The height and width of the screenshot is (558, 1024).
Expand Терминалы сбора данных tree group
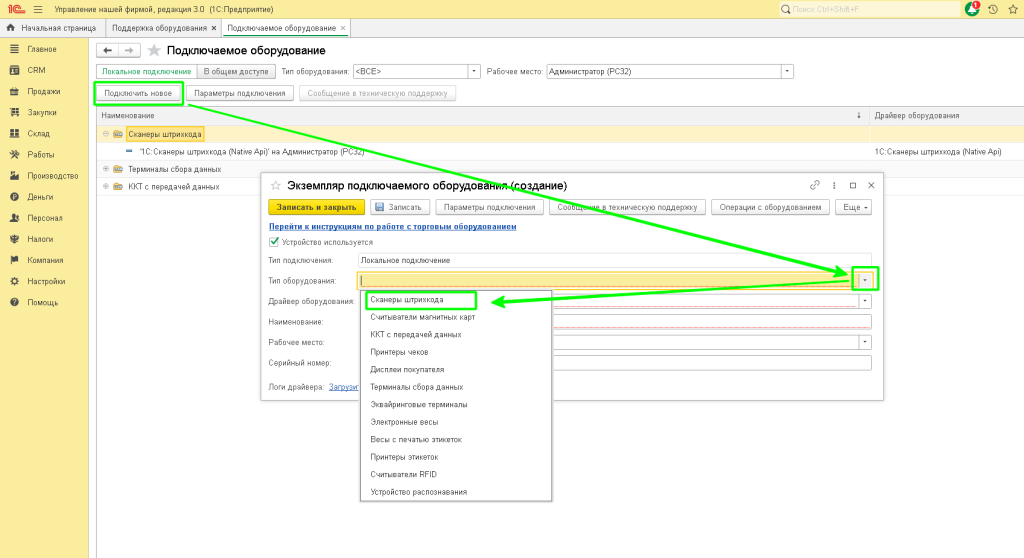[105, 169]
